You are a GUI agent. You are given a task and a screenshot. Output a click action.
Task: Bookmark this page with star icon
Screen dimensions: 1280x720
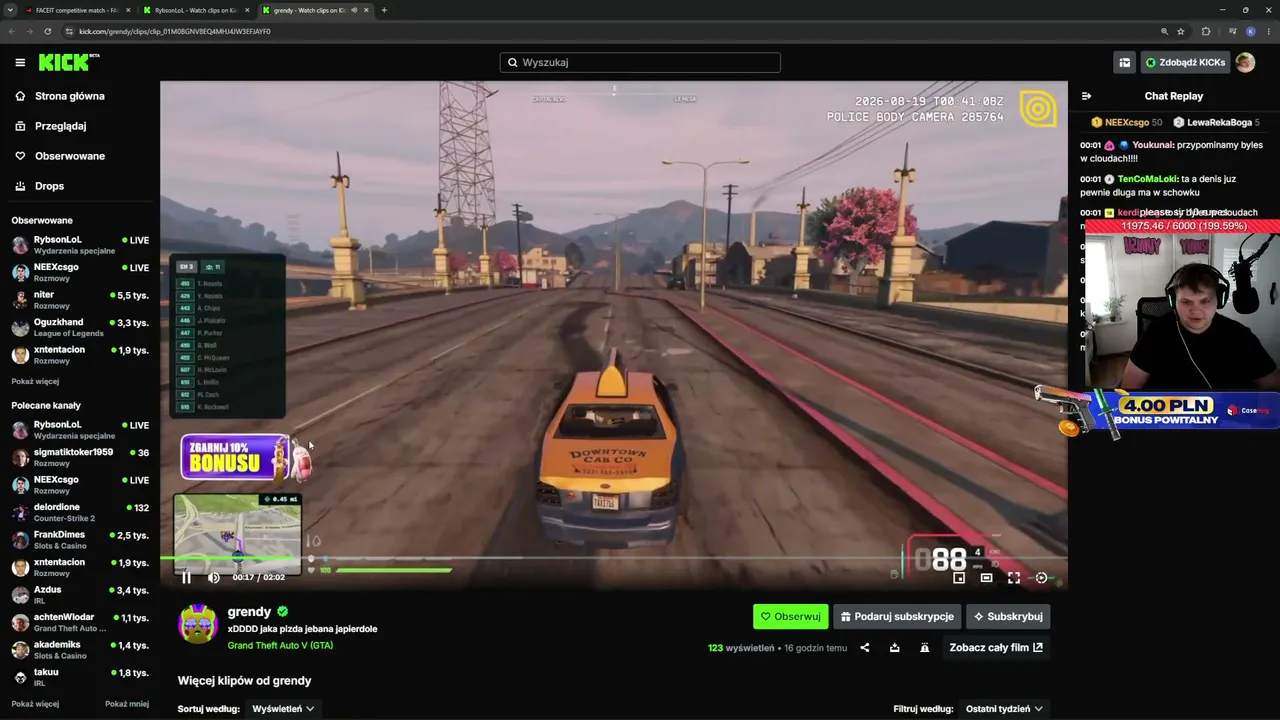tap(1180, 31)
